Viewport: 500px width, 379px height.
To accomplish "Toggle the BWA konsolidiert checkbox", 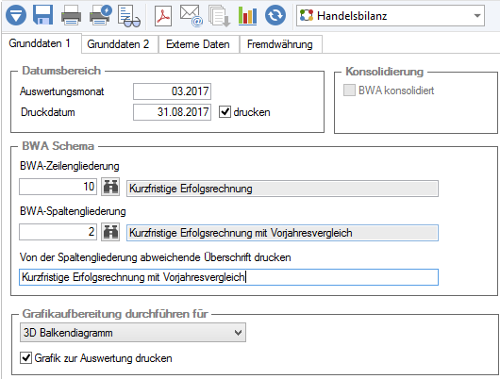I will pyautogui.click(x=349, y=90).
